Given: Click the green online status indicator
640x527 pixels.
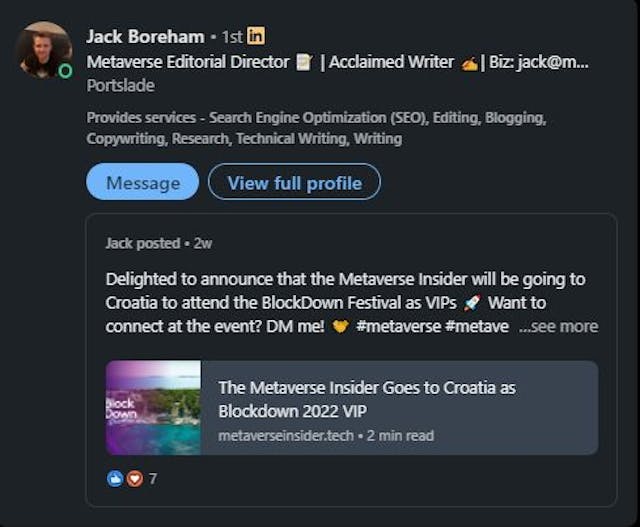Looking at the screenshot, I should 65,71.
